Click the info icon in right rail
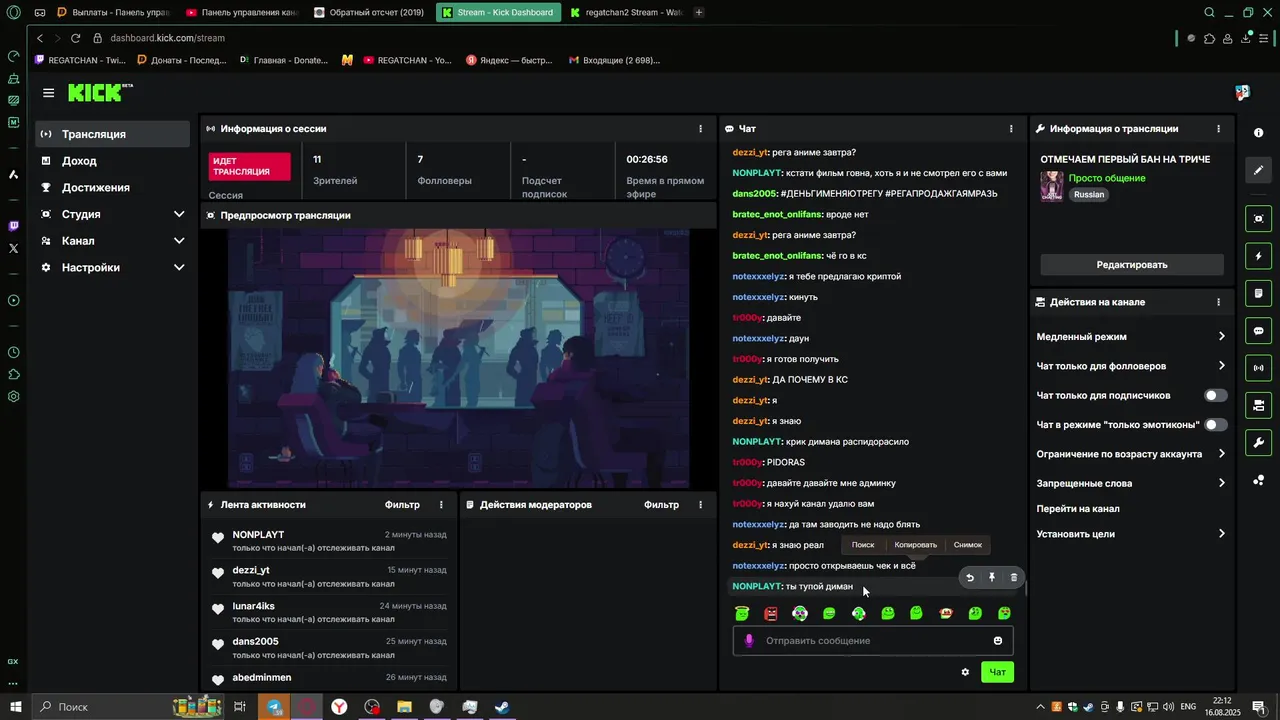The image size is (1280, 720). [1258, 133]
